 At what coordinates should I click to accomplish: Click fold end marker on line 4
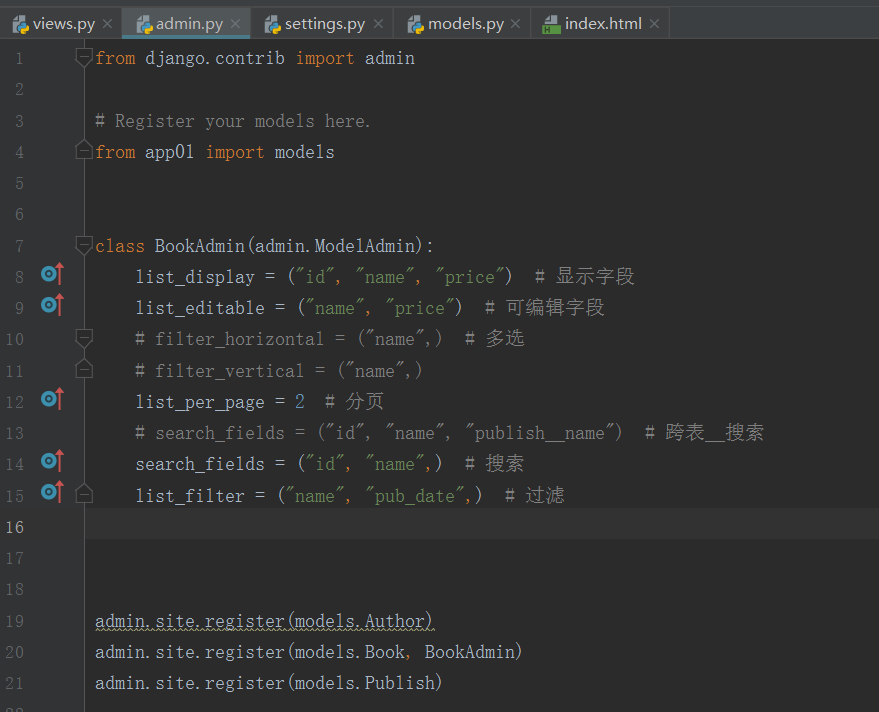(x=84, y=152)
